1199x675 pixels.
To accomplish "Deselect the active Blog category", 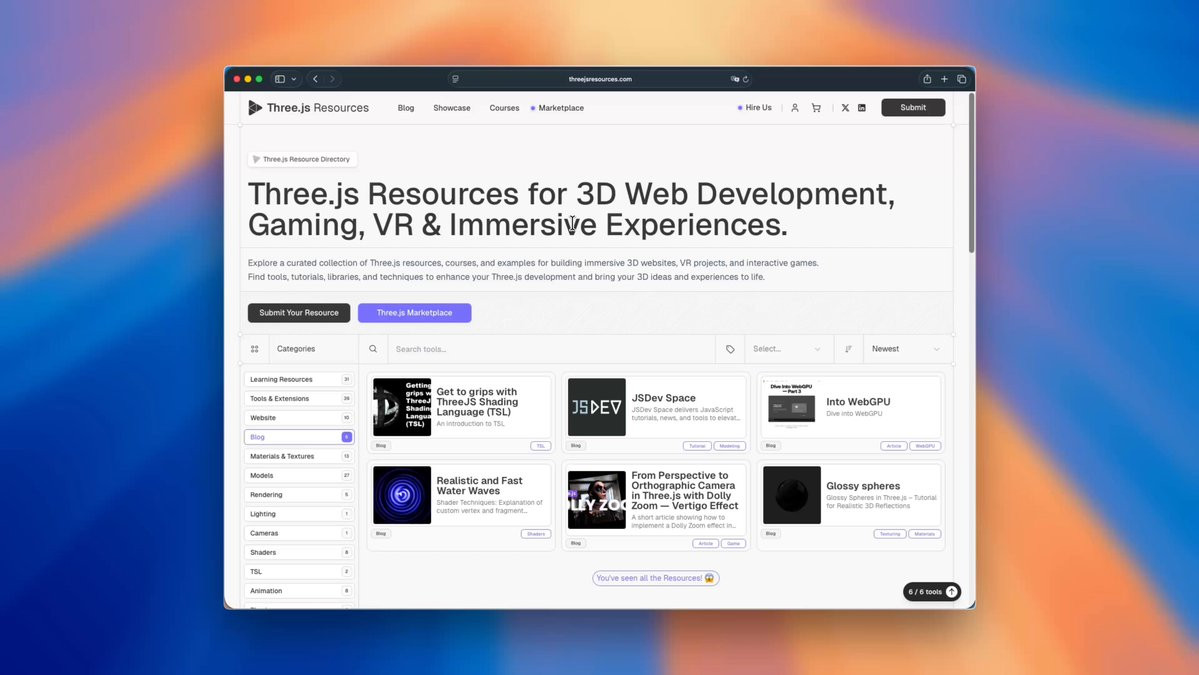I will (299, 436).
